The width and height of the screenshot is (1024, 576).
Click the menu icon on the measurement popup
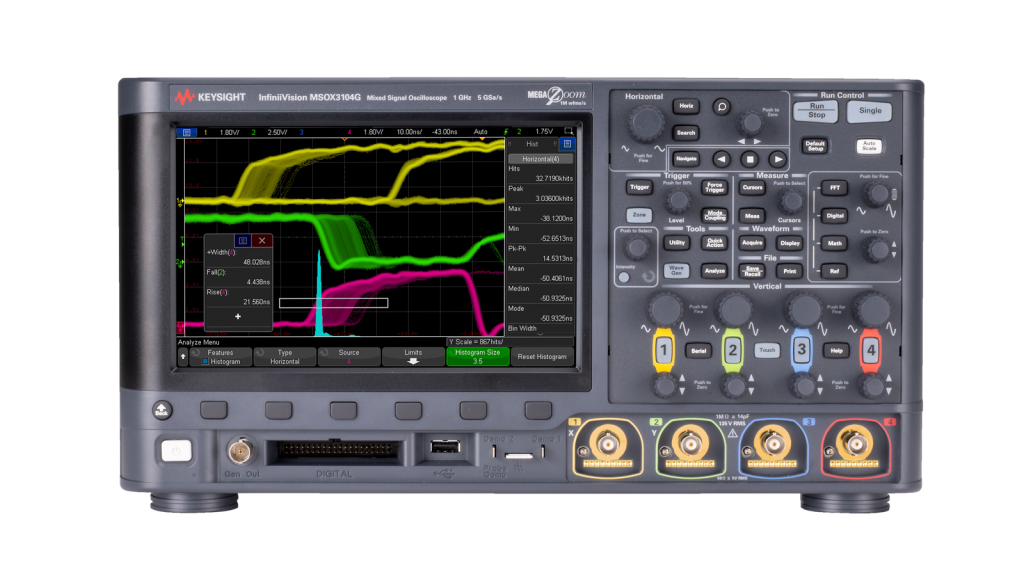[x=243, y=241]
